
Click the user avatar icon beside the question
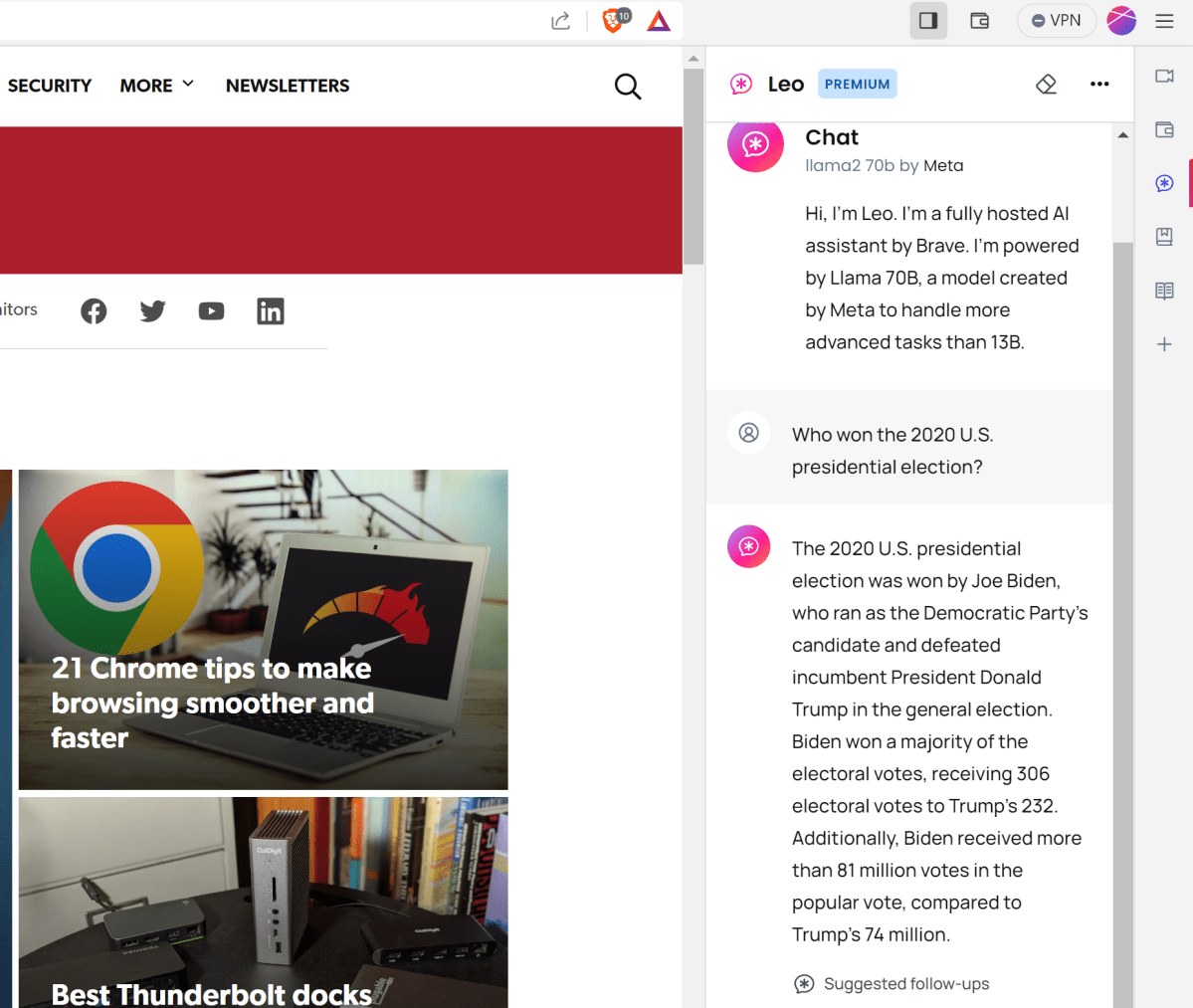[748, 433]
